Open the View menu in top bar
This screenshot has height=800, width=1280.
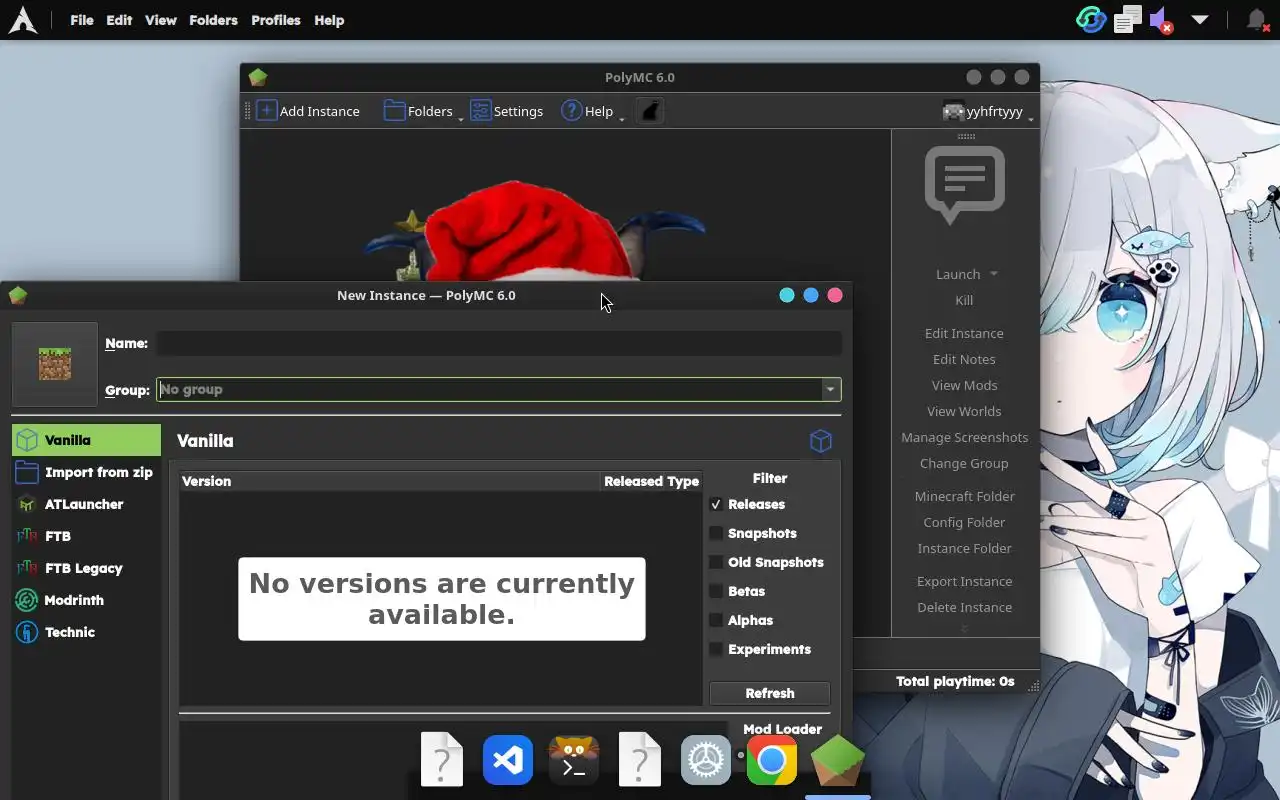point(161,20)
